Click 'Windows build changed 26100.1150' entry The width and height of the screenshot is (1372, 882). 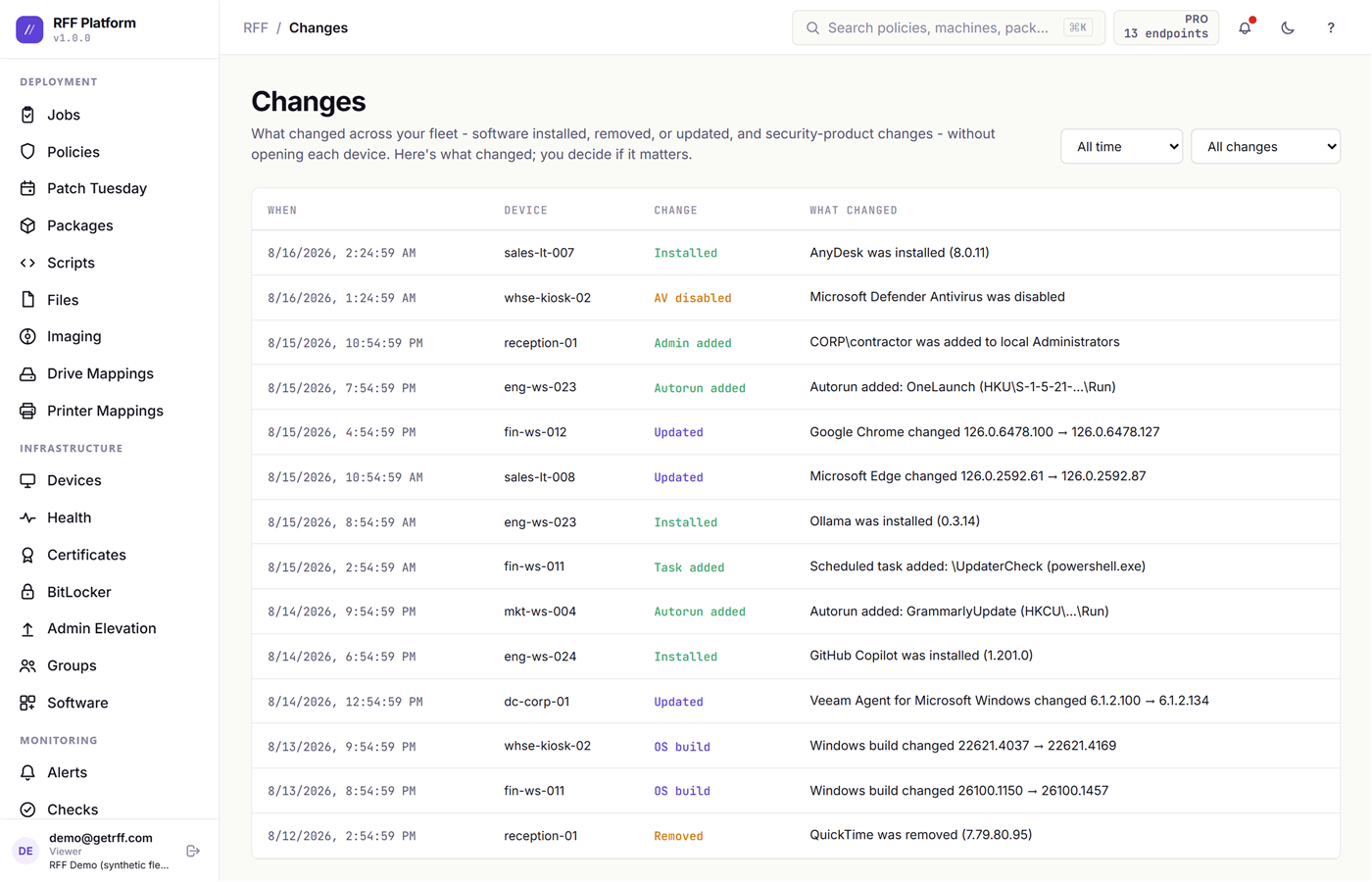tap(958, 791)
